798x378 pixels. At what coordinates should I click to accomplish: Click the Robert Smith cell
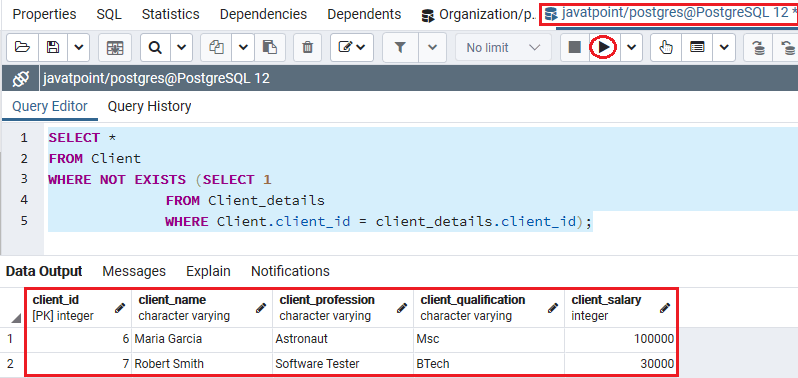point(202,364)
